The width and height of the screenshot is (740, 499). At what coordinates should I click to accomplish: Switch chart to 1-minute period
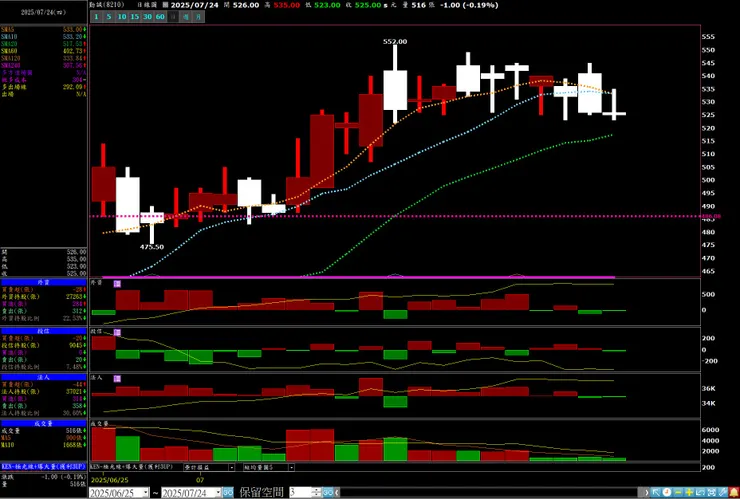coord(96,17)
